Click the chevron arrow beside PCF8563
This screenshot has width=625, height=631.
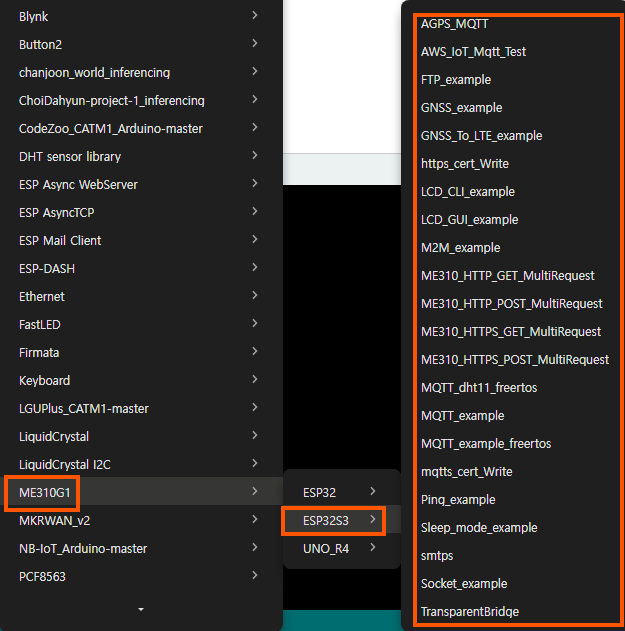point(254,575)
